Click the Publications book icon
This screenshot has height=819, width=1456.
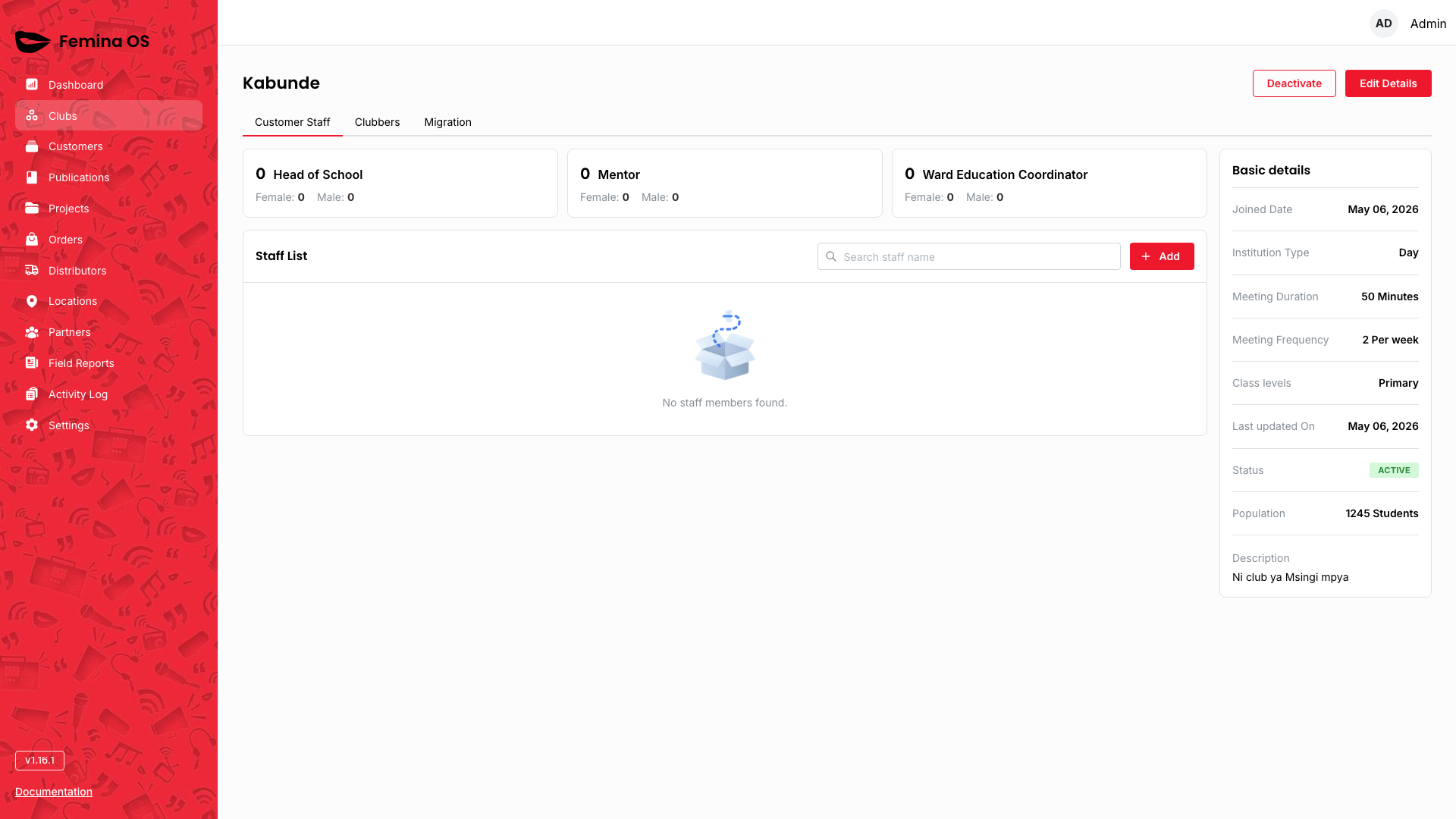(x=32, y=177)
